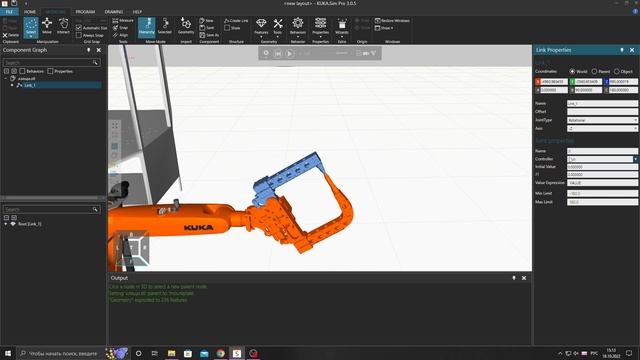Open the DRAWING tab
The image size is (640, 360).
[113, 12]
